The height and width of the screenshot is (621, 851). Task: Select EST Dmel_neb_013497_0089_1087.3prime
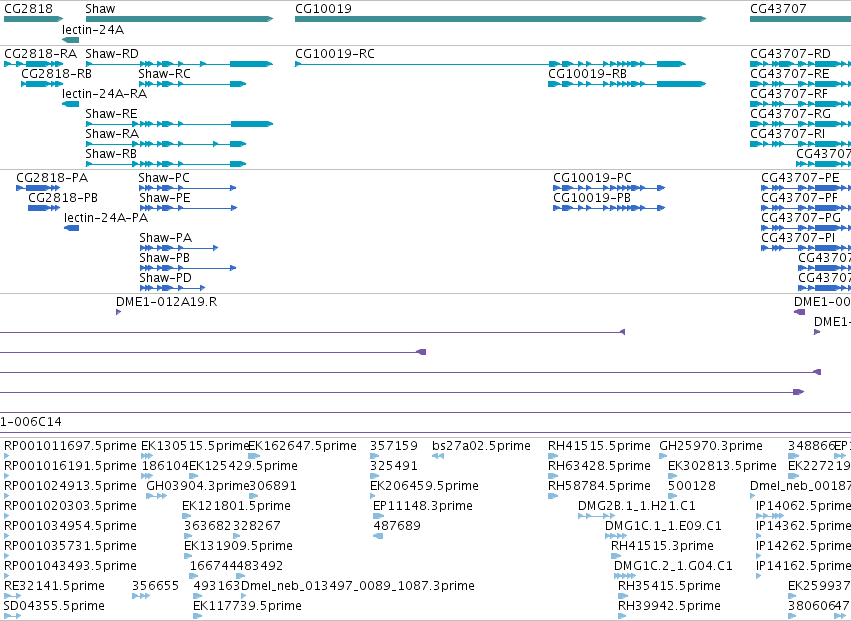click(x=358, y=587)
